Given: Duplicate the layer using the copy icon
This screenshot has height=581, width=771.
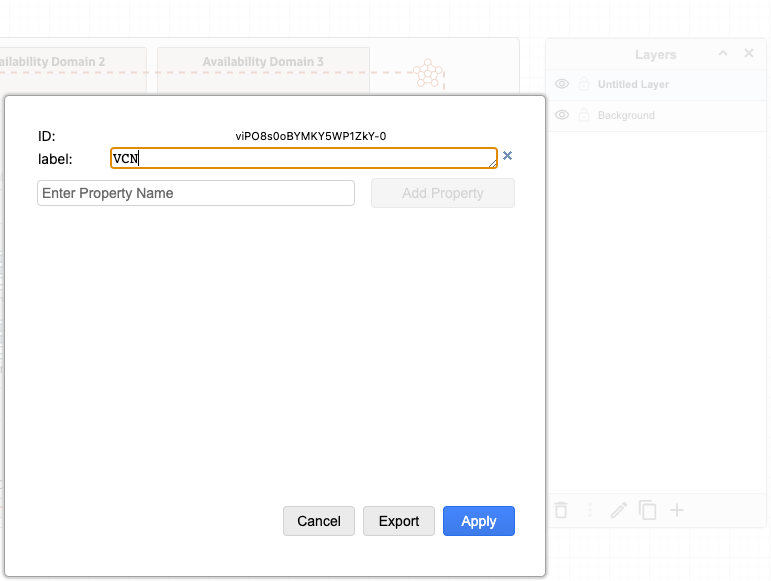Looking at the screenshot, I should (648, 510).
